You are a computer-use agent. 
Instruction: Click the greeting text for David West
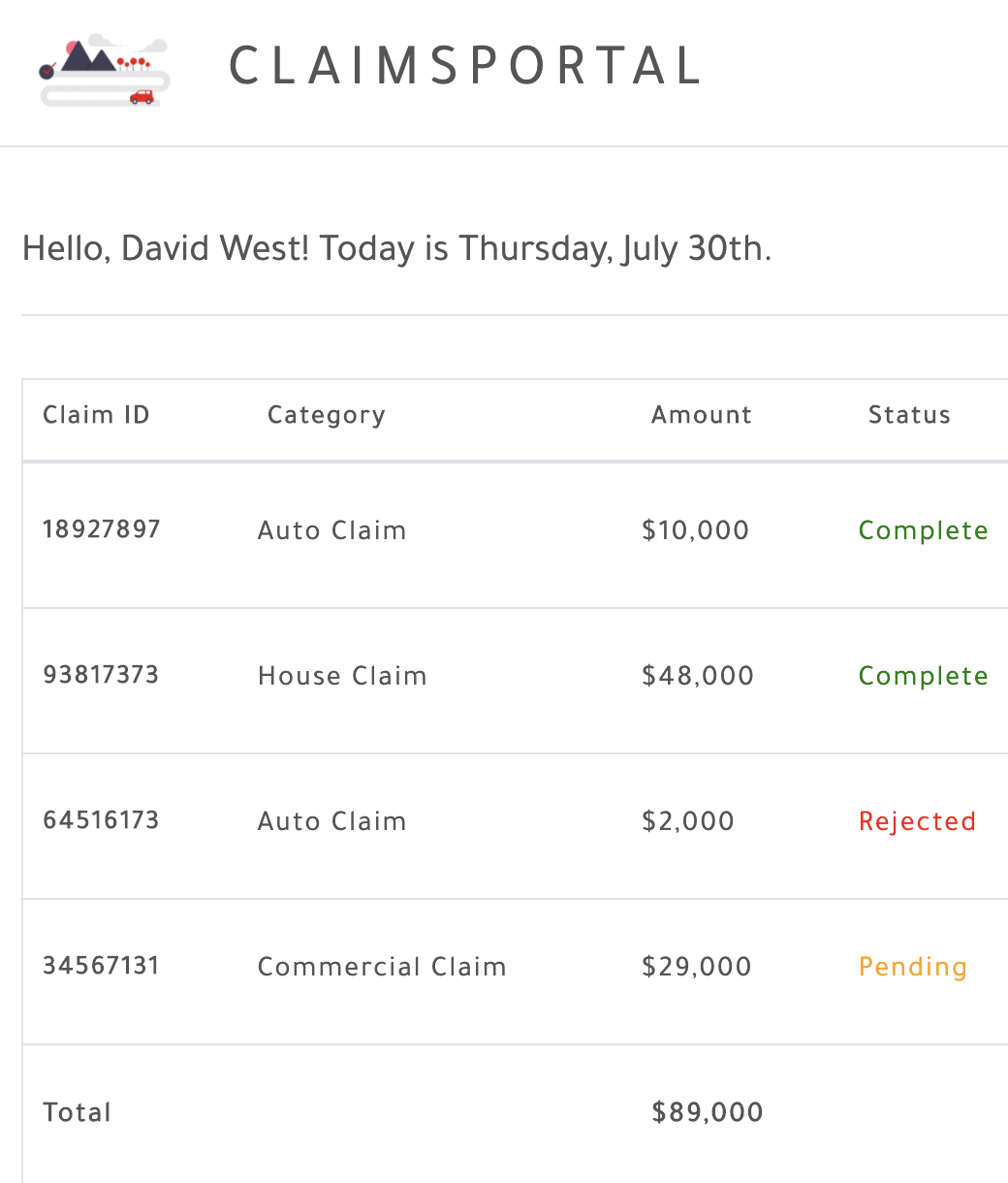pyautogui.click(x=396, y=249)
